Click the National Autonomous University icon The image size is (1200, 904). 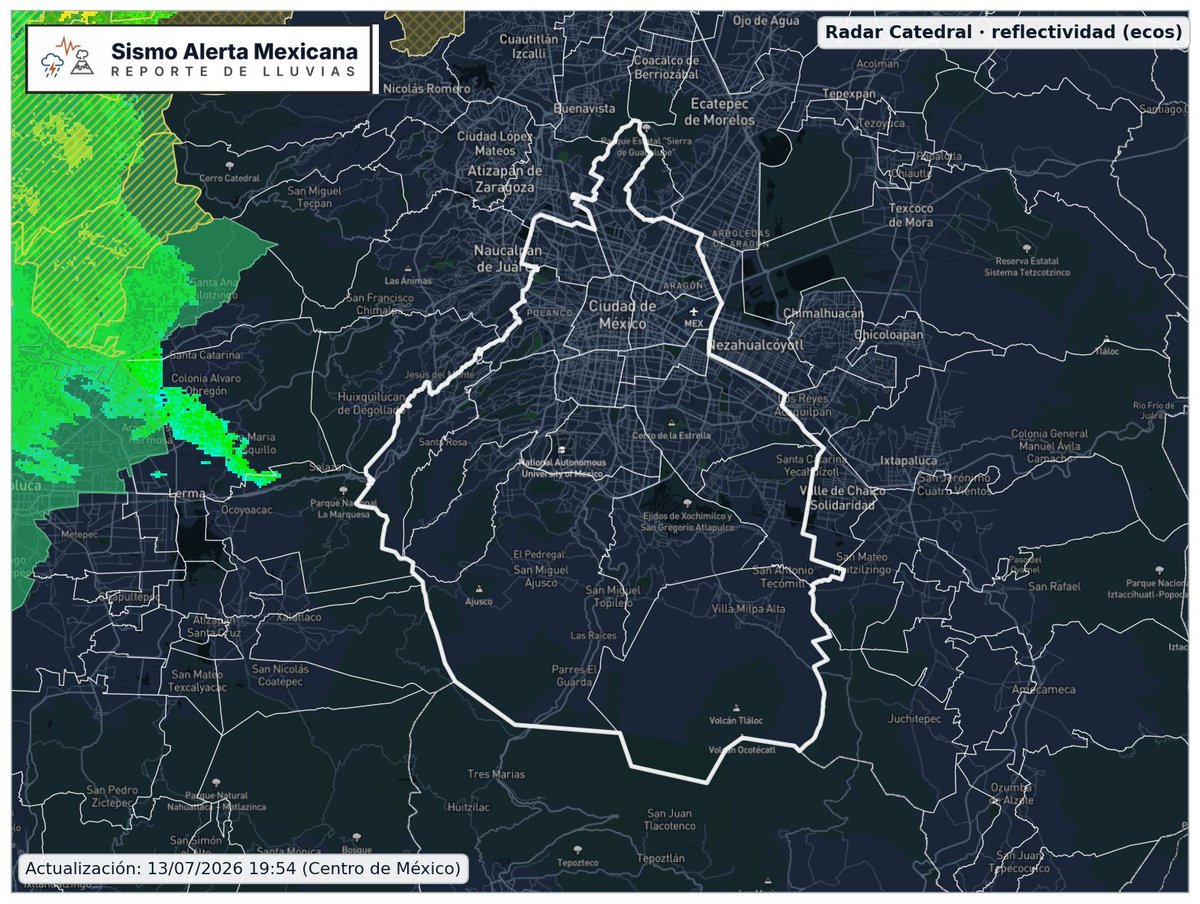tap(563, 450)
